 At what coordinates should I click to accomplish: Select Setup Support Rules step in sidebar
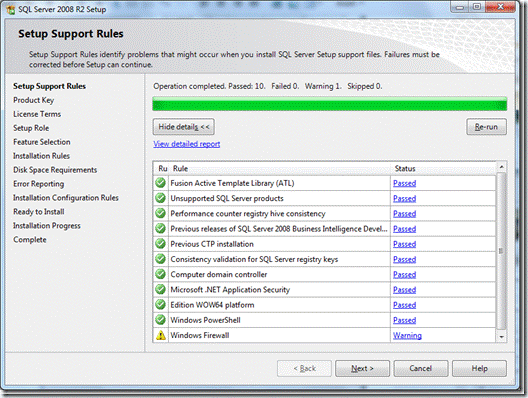(x=50, y=86)
